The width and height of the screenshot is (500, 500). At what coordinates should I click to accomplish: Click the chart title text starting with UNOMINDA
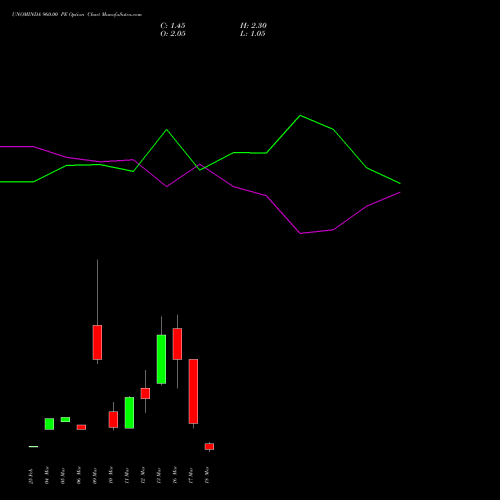pyautogui.click(x=77, y=15)
